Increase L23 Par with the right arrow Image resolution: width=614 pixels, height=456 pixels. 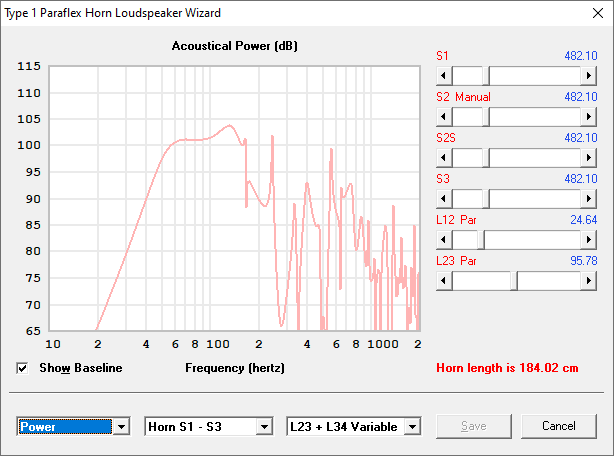pos(588,281)
